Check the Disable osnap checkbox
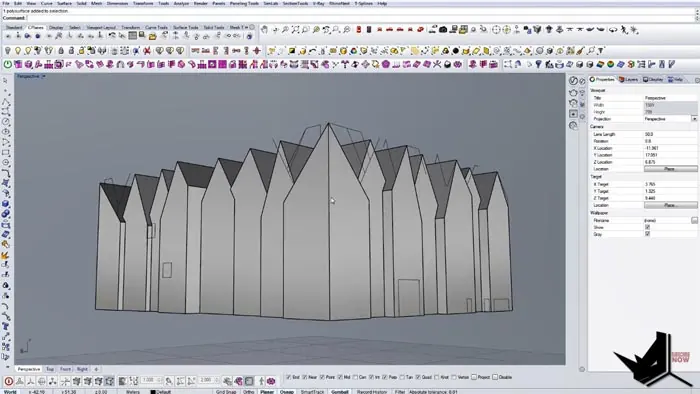Screen dimensions: 700x394 point(495,377)
